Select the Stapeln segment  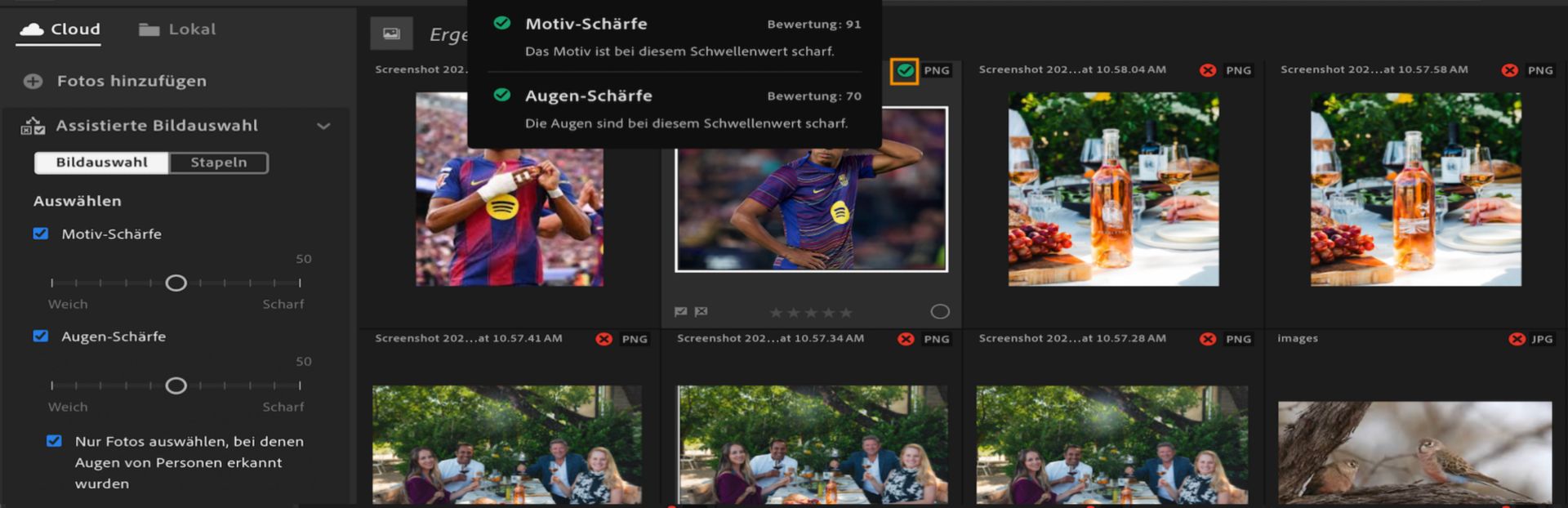pyautogui.click(x=219, y=163)
